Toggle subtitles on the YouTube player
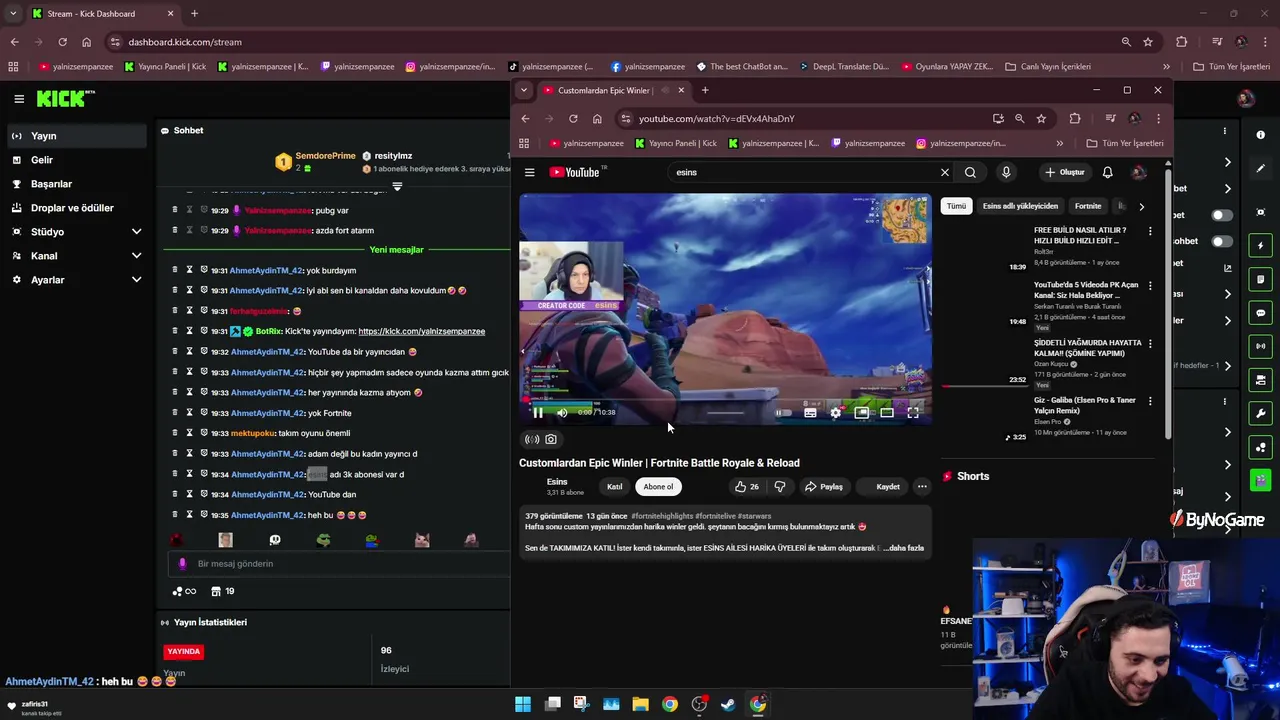 click(x=810, y=412)
